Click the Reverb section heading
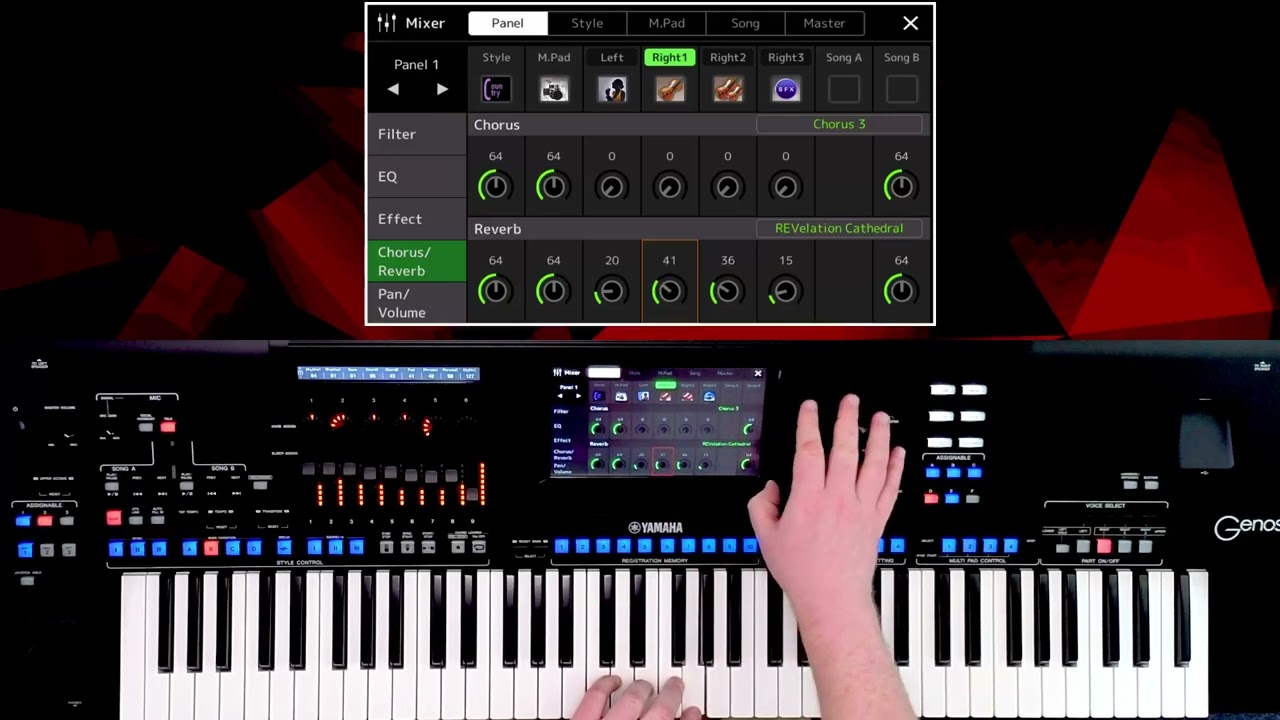1280x720 pixels. click(x=498, y=229)
